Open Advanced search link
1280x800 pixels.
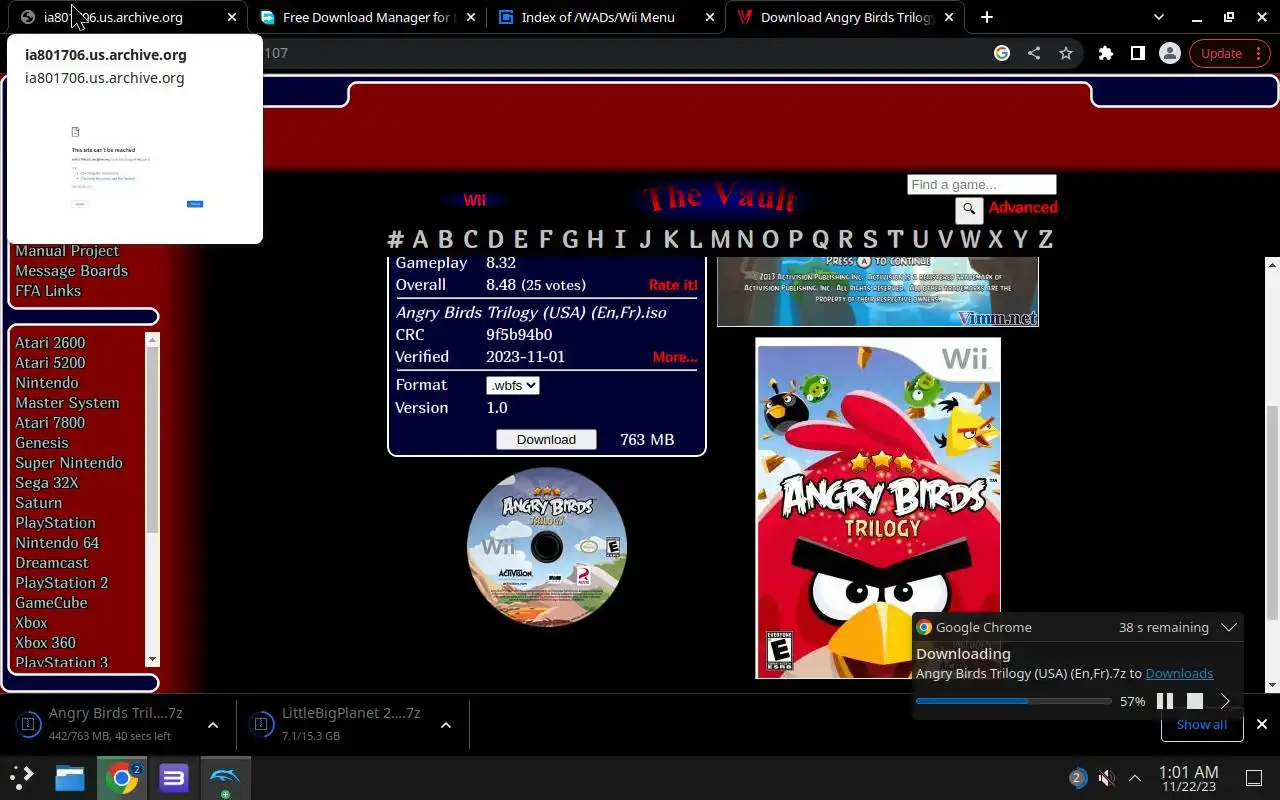point(1023,208)
